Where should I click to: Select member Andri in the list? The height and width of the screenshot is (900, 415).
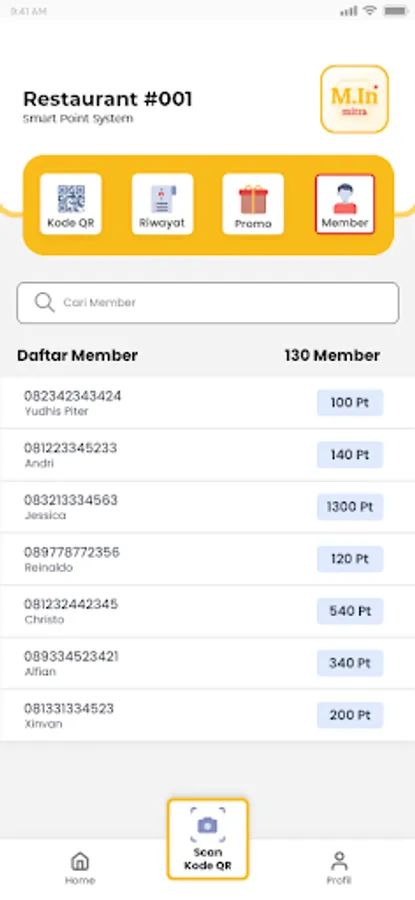pos(207,455)
